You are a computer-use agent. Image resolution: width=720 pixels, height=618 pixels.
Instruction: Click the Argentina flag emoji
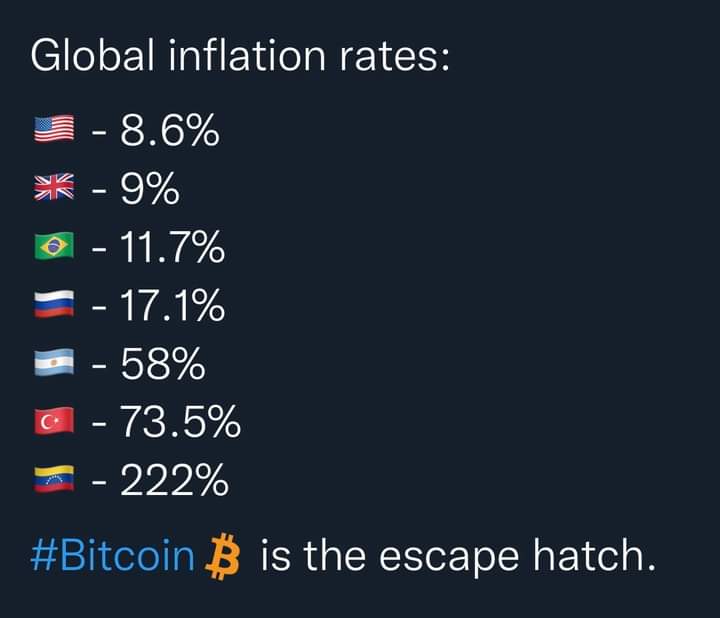coord(54,362)
